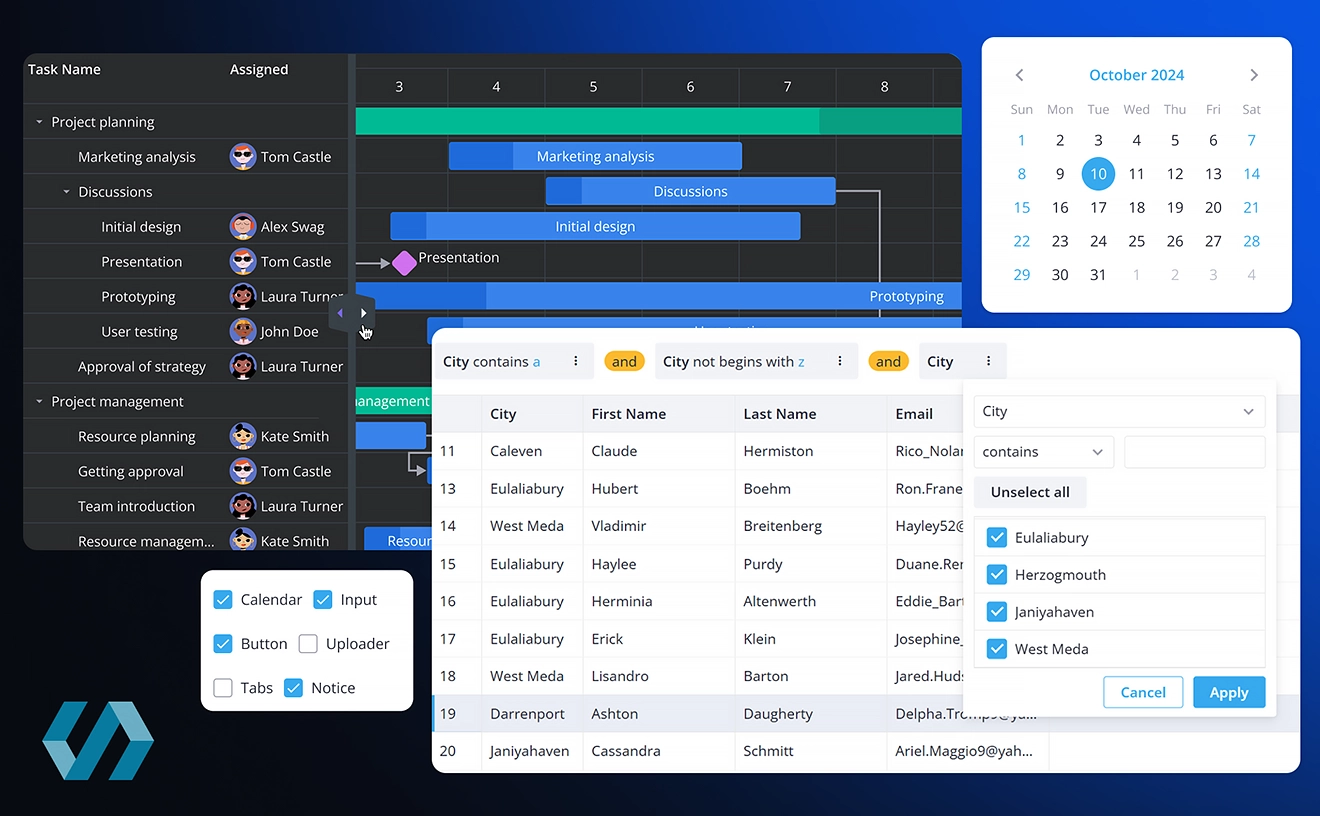Click the filter value input field
The height and width of the screenshot is (816, 1320).
pyautogui.click(x=1195, y=452)
